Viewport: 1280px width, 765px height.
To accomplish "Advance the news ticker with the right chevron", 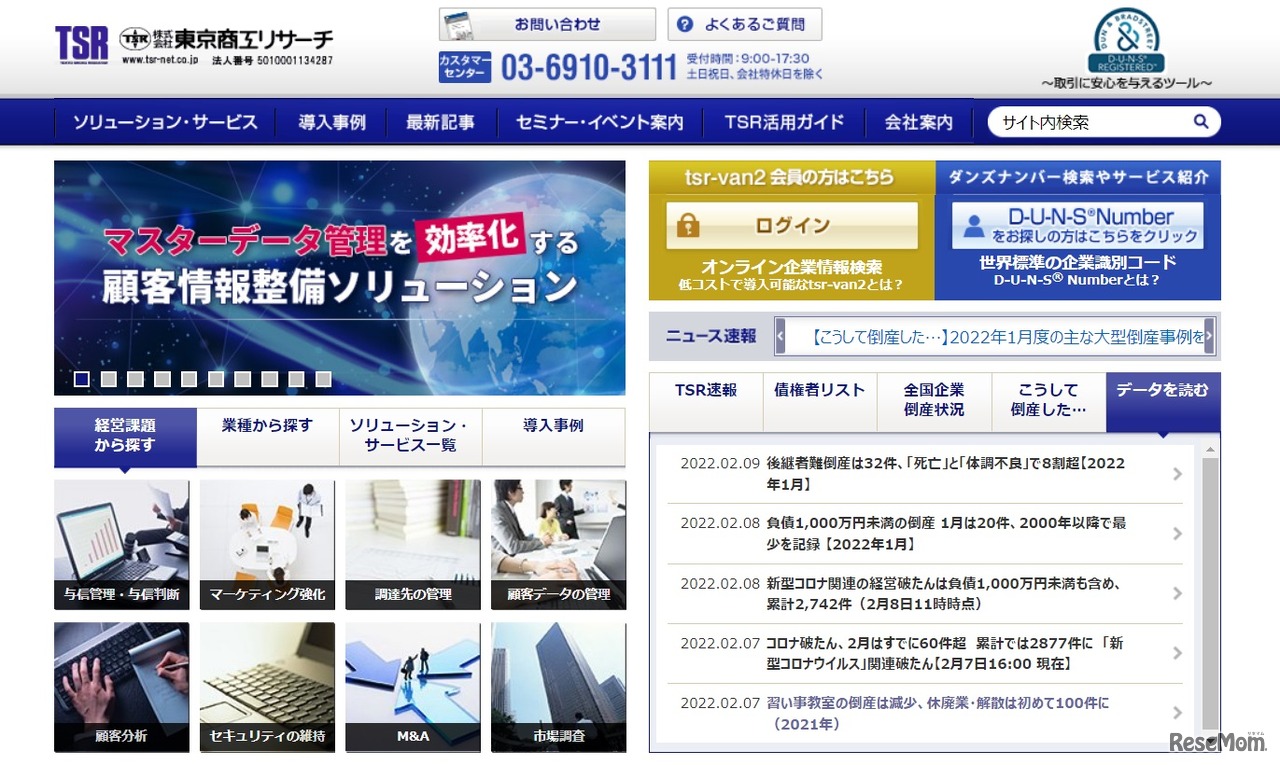I will point(1207,336).
